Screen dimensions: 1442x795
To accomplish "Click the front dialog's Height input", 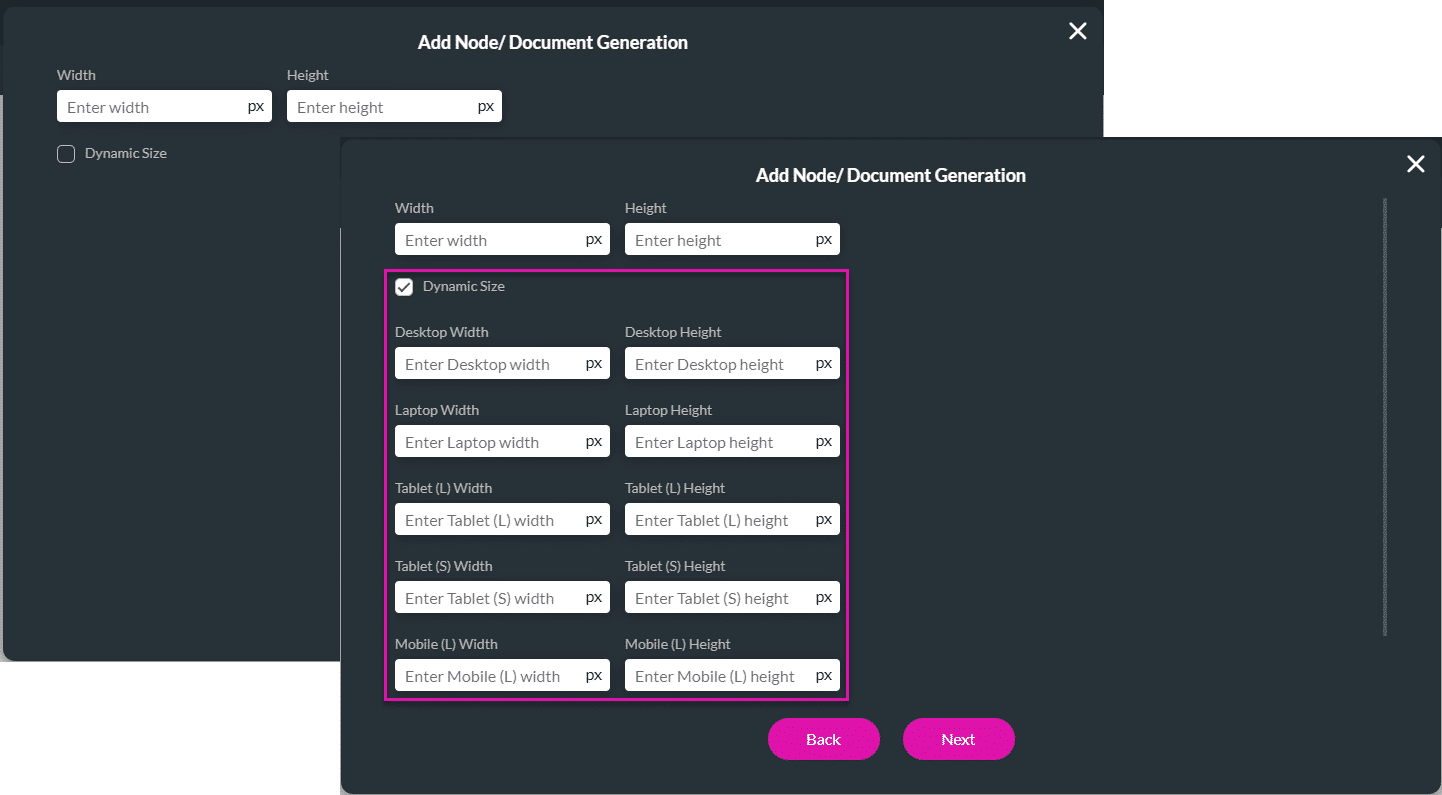I will coord(720,240).
